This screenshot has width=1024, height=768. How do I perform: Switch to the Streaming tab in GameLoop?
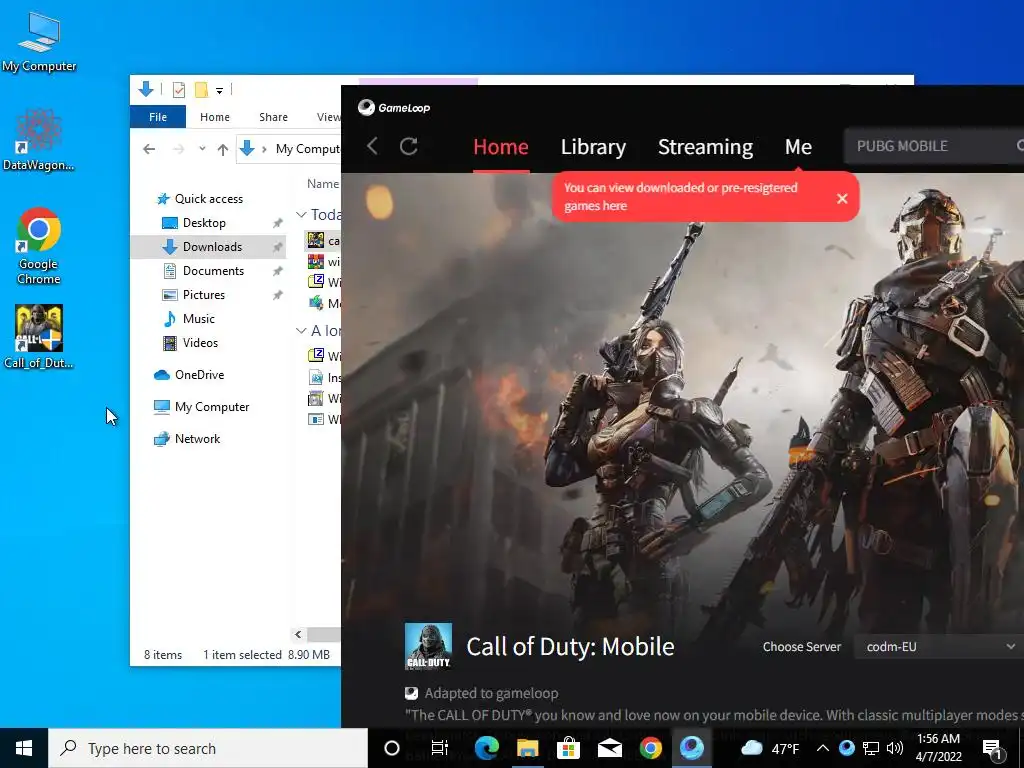[705, 147]
